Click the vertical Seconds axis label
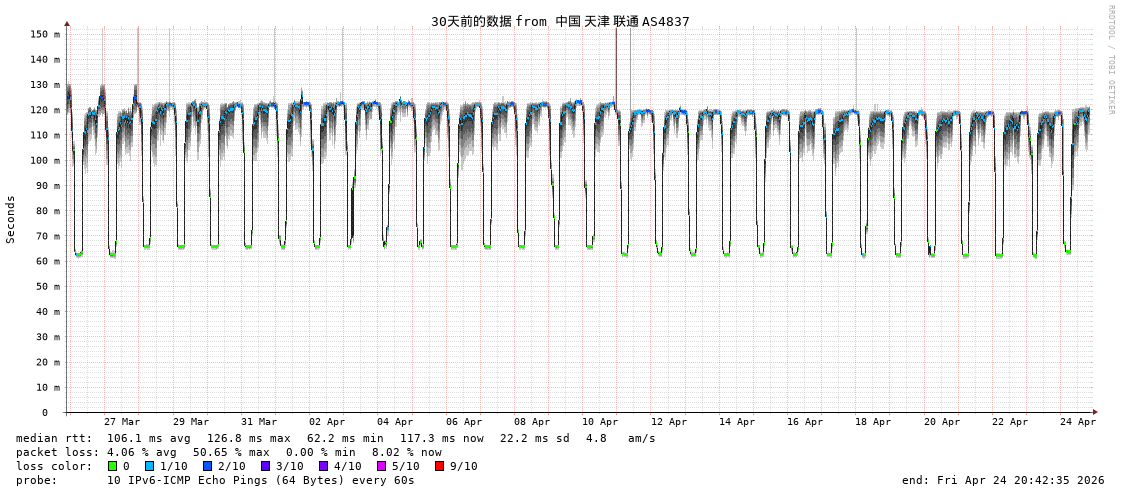The width and height of the screenshot is (1121, 494). click(x=11, y=219)
